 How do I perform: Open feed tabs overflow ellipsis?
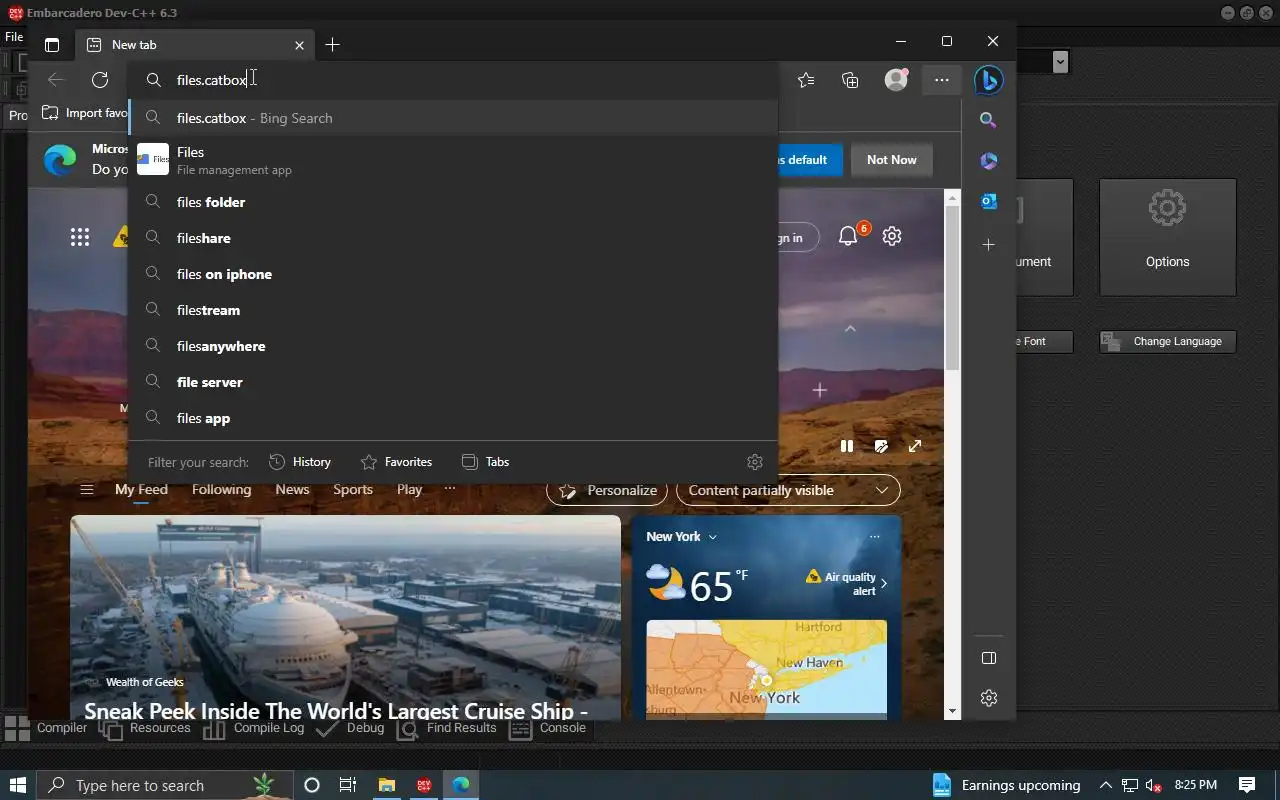tap(450, 489)
